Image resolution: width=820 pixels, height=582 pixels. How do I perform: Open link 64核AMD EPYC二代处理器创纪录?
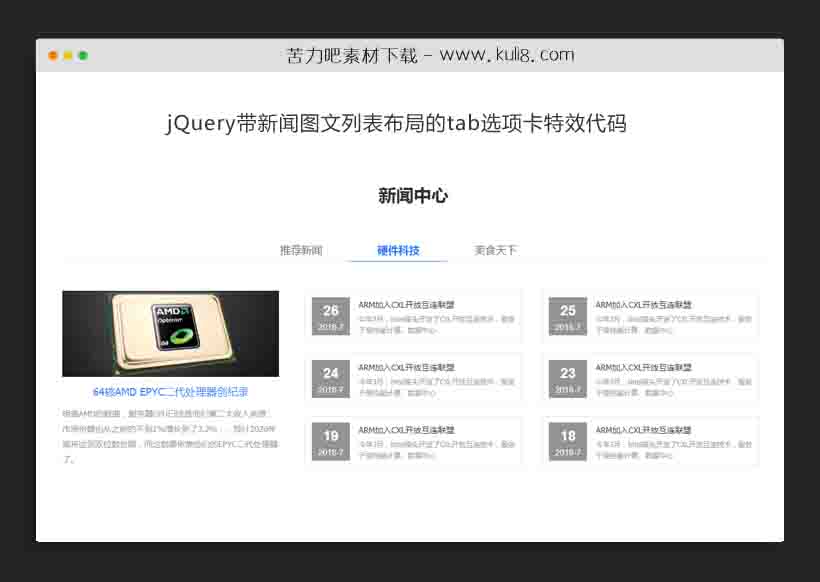pyautogui.click(x=170, y=392)
